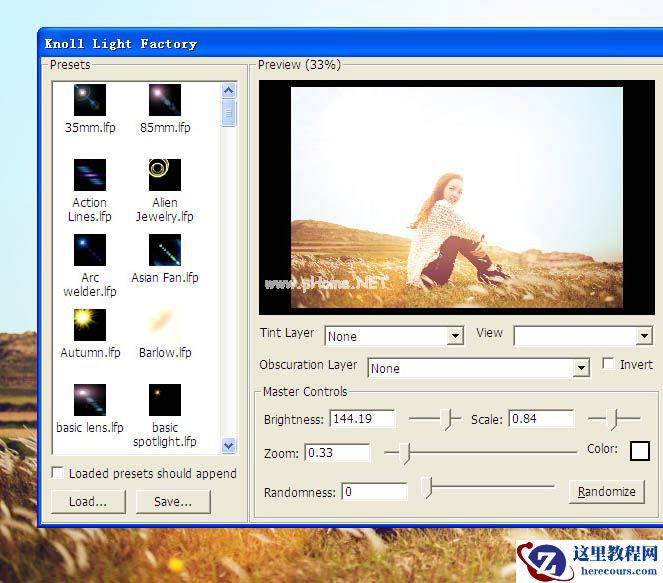Choose the Action Lines.lfp preset icon

click(90, 175)
